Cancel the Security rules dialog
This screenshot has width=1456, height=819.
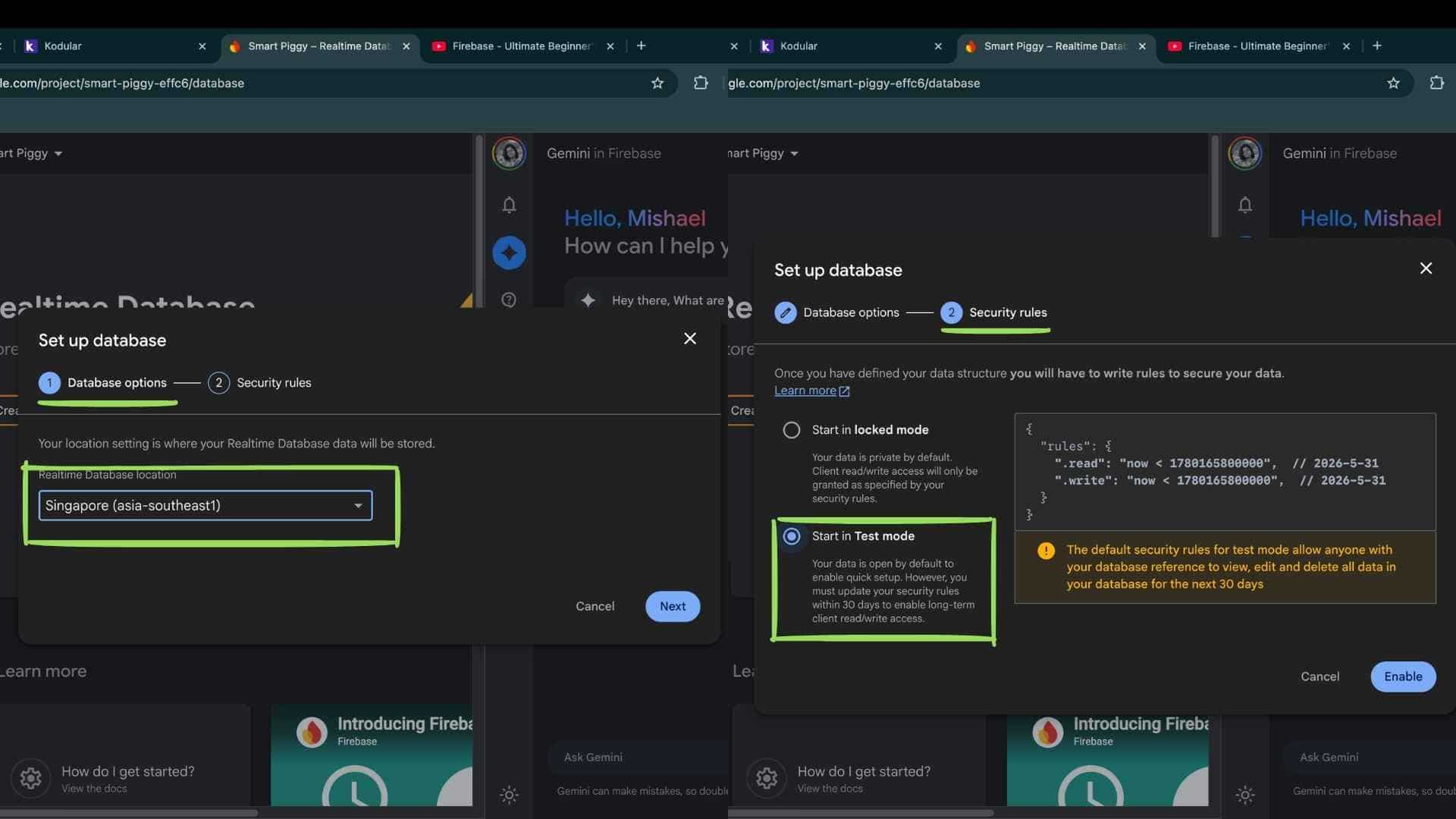click(1320, 676)
